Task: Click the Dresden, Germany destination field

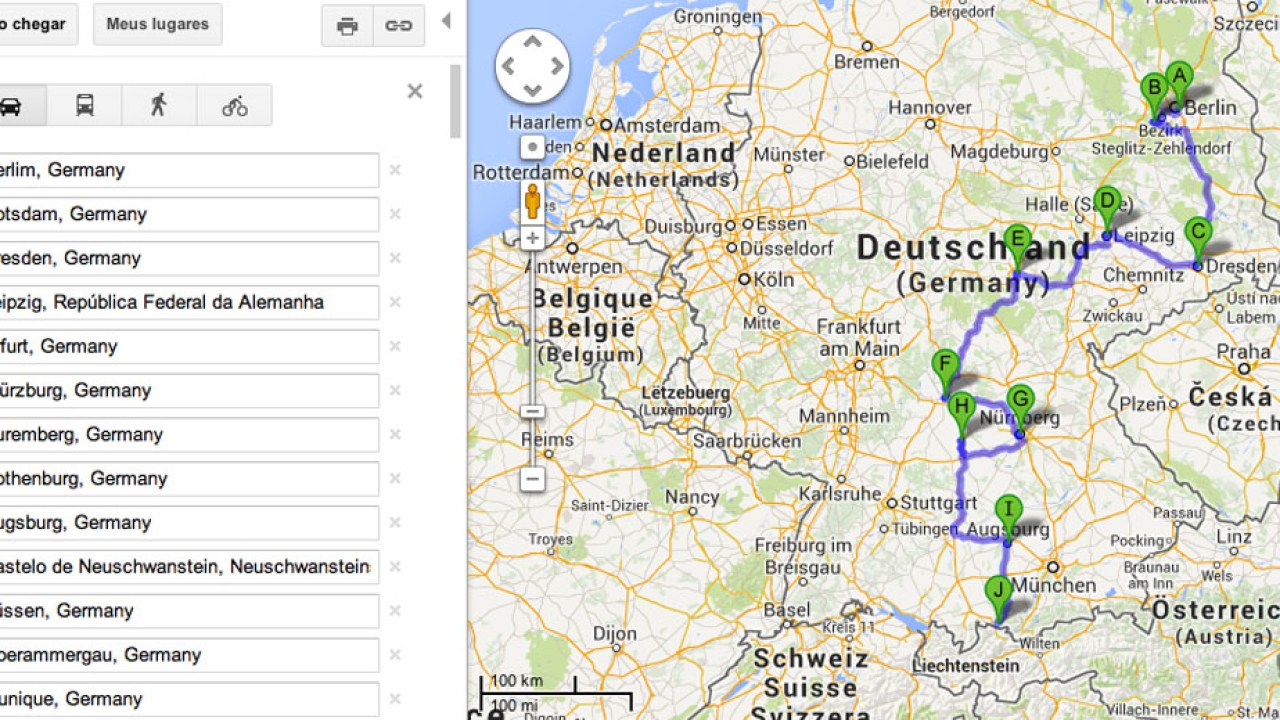Action: click(x=189, y=258)
